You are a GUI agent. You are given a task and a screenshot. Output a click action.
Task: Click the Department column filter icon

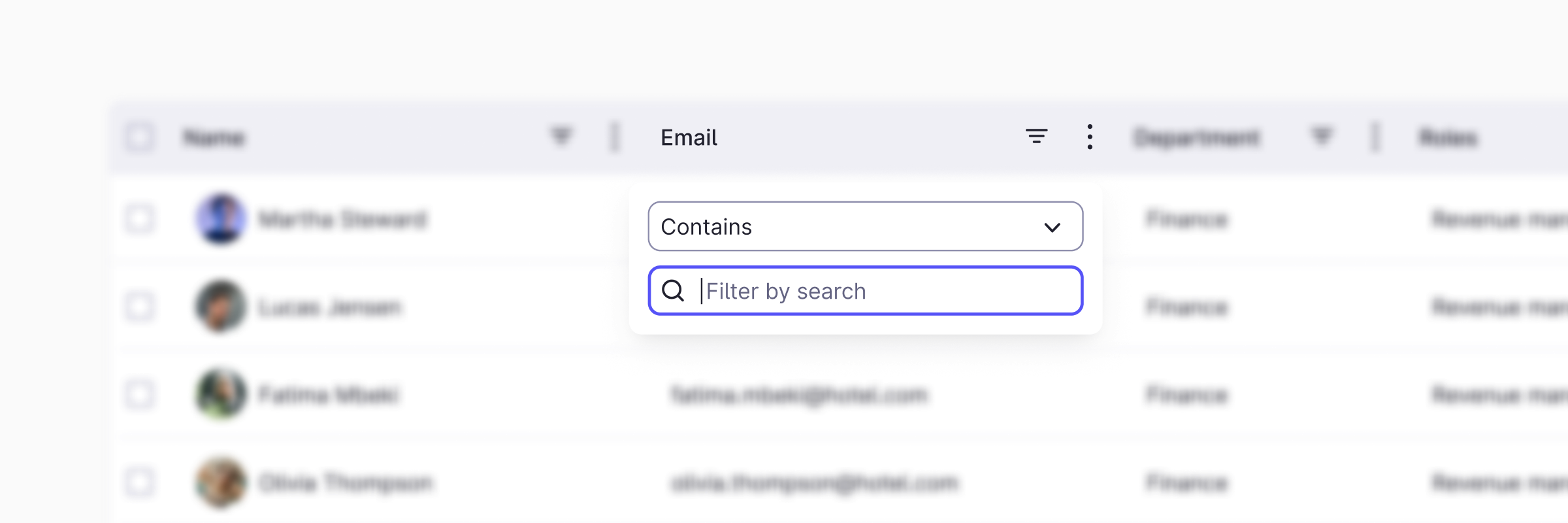[x=1321, y=136]
